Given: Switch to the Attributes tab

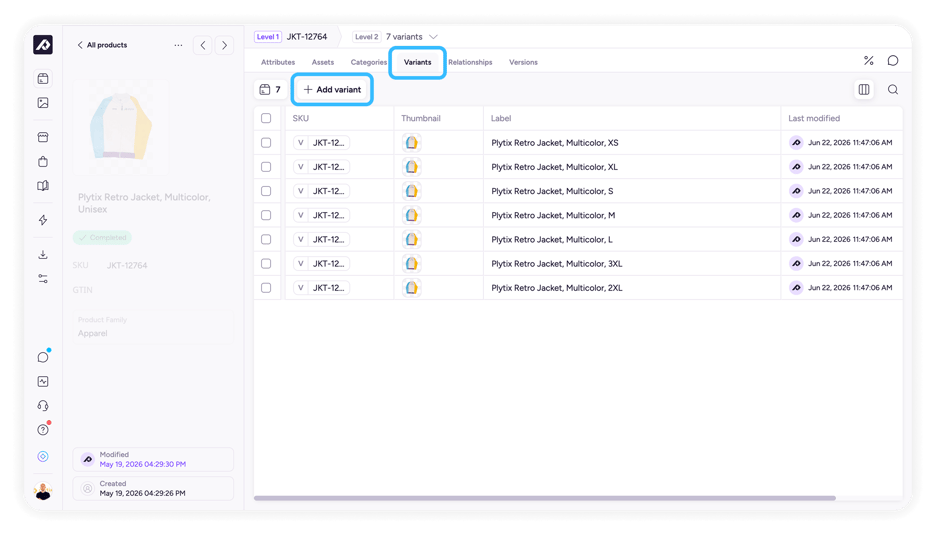Looking at the screenshot, I should (278, 62).
